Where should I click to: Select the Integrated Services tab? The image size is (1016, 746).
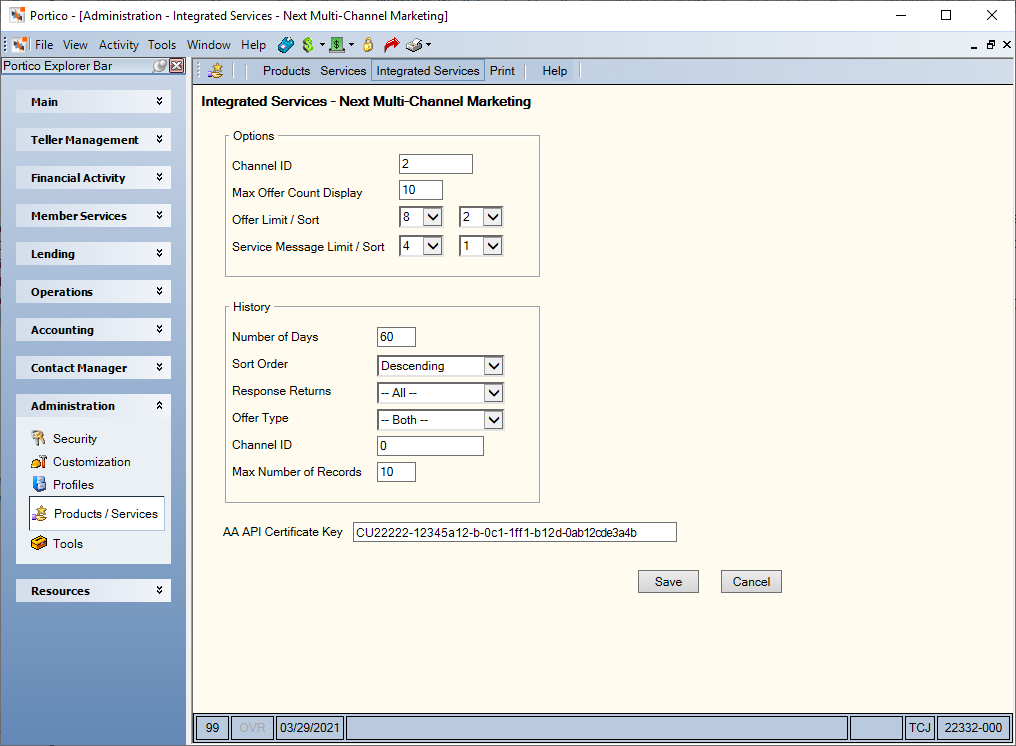click(x=428, y=71)
